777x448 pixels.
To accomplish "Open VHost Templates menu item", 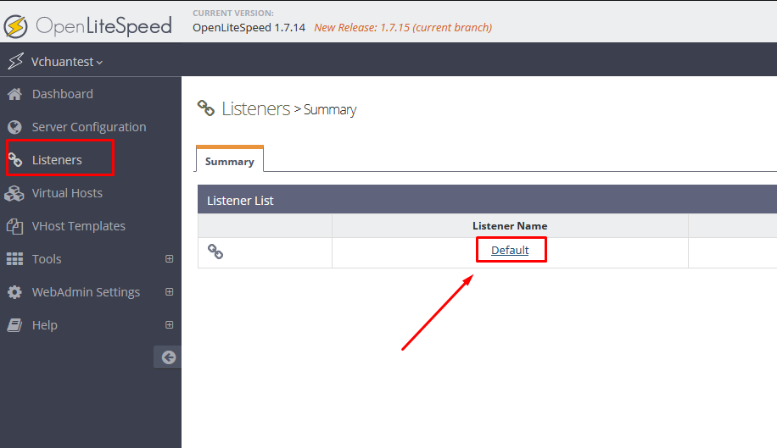I will click(79, 226).
